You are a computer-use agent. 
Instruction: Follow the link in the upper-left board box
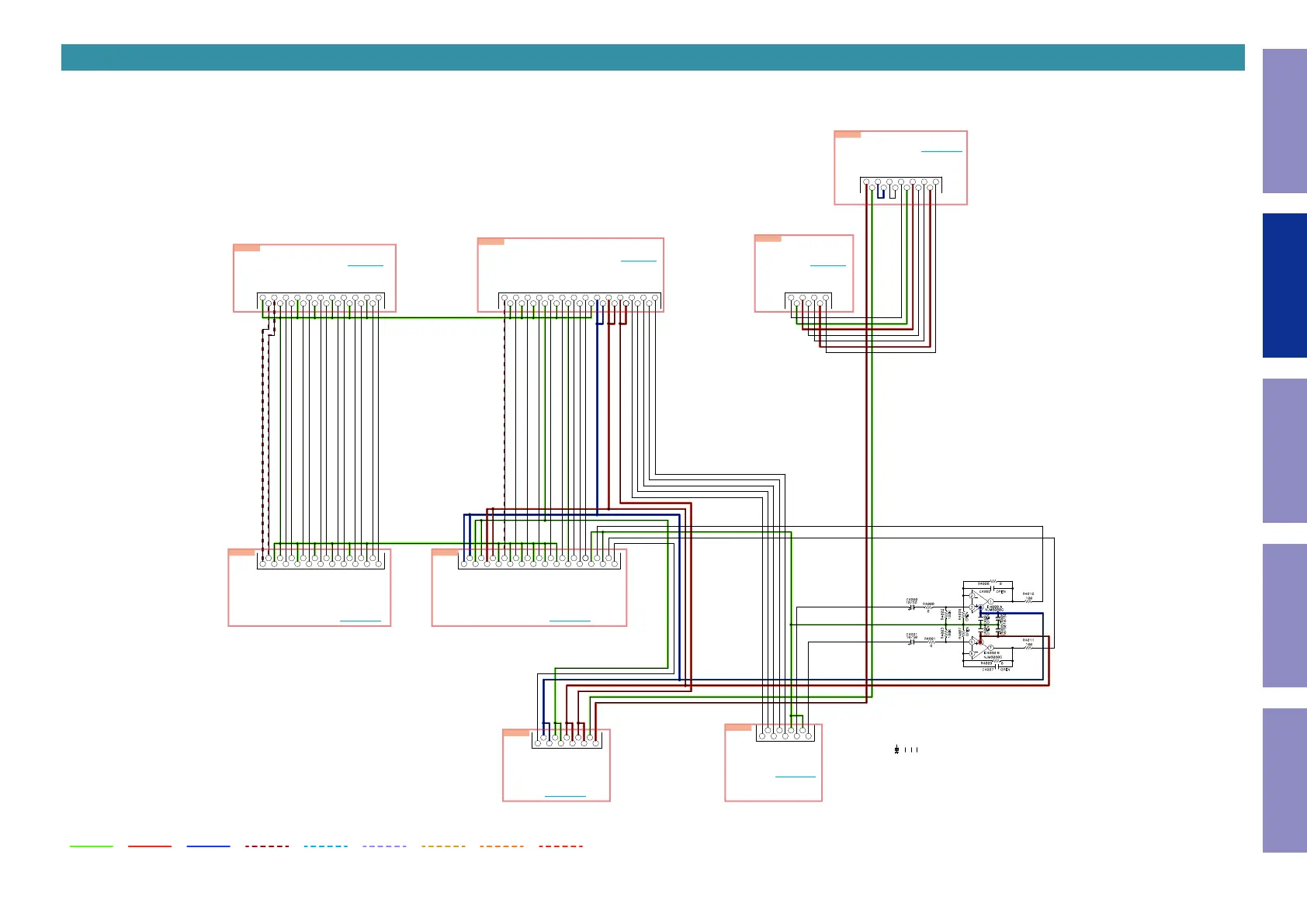366,266
